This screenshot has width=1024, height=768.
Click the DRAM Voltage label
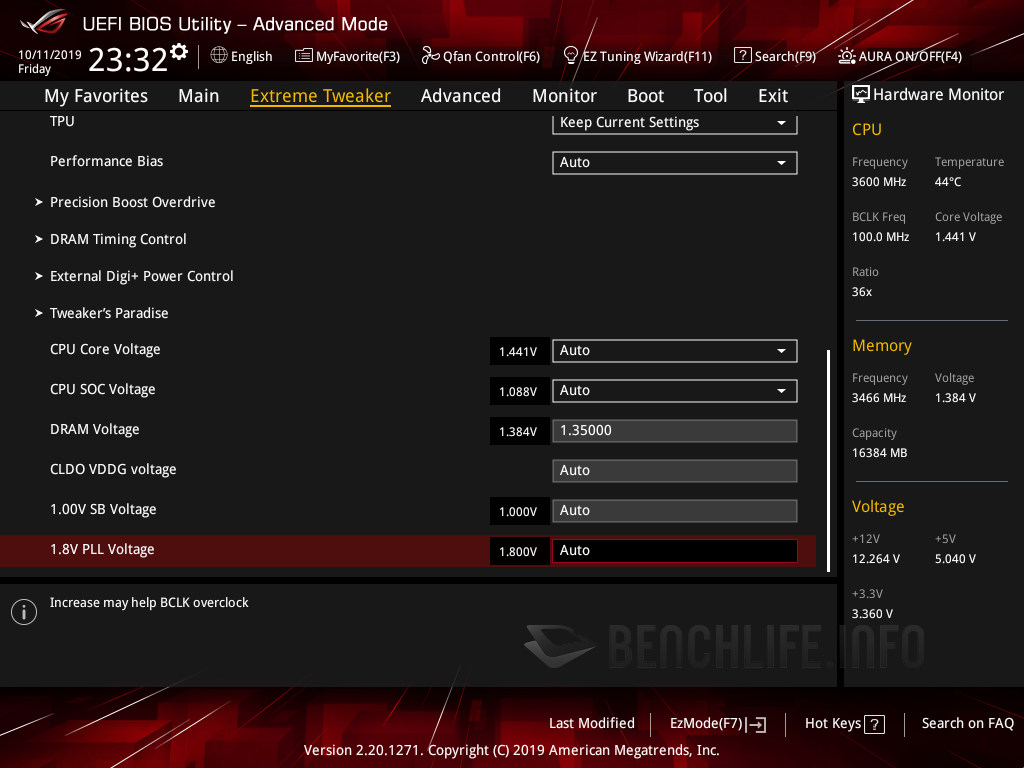click(x=95, y=430)
